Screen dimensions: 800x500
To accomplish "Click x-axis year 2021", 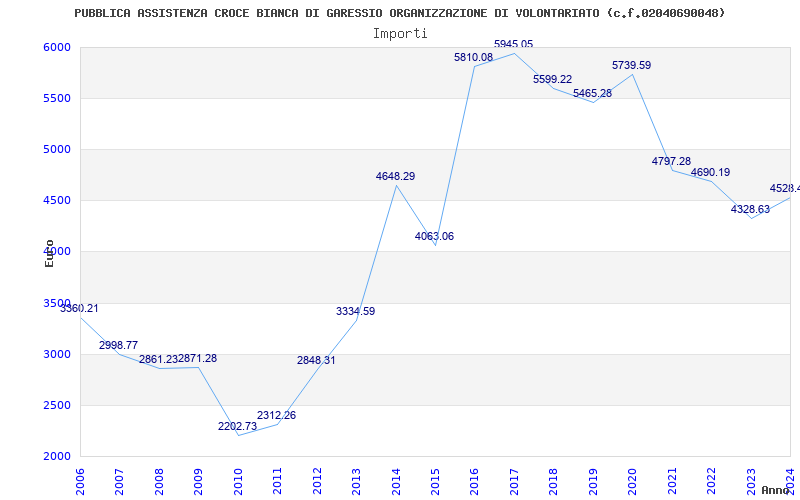I will (x=672, y=481).
